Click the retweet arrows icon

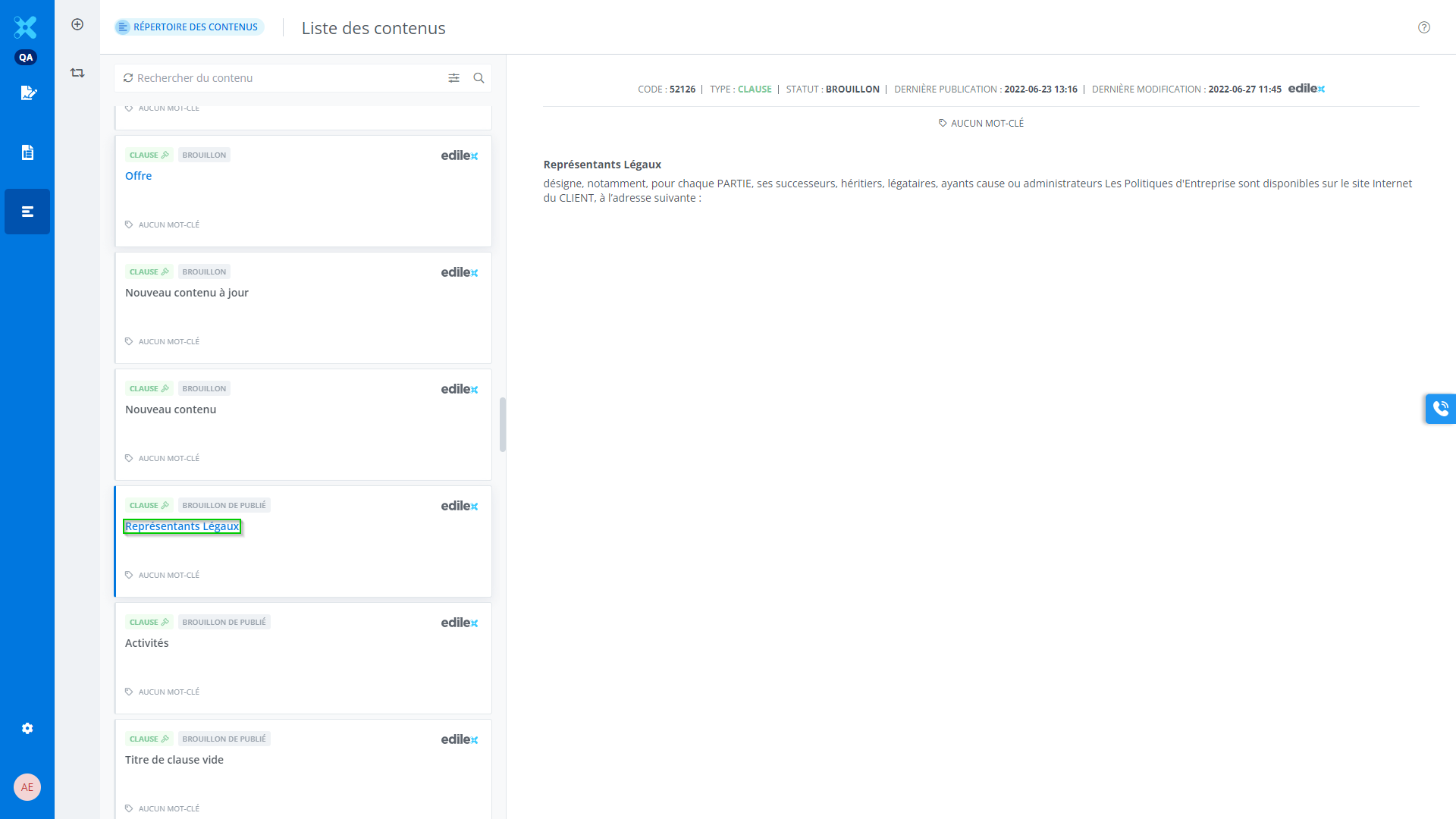[x=77, y=73]
